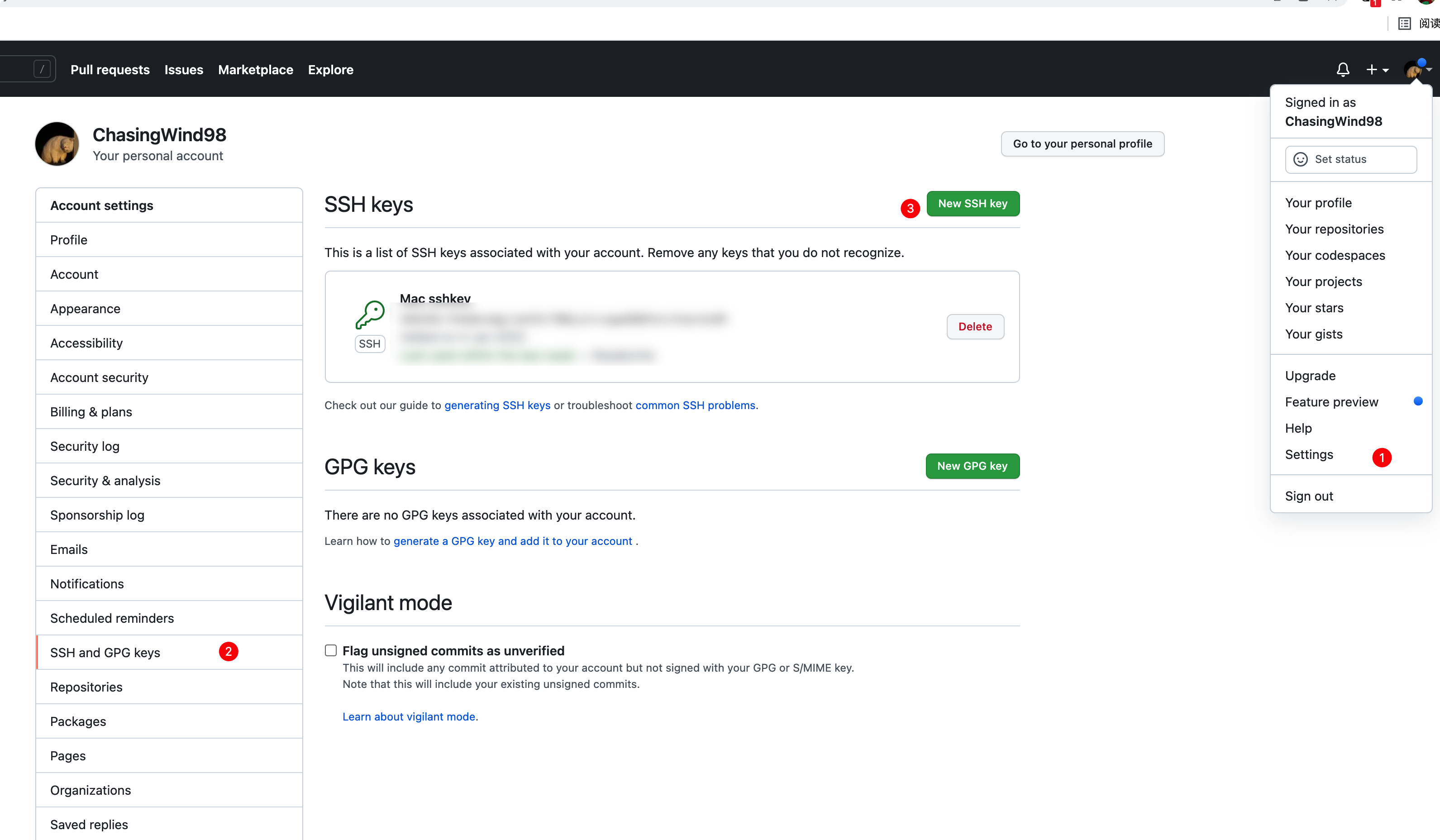Screen dimensions: 1440x840
Task: Click the smiley icon in Set status
Action: (x=1300, y=159)
